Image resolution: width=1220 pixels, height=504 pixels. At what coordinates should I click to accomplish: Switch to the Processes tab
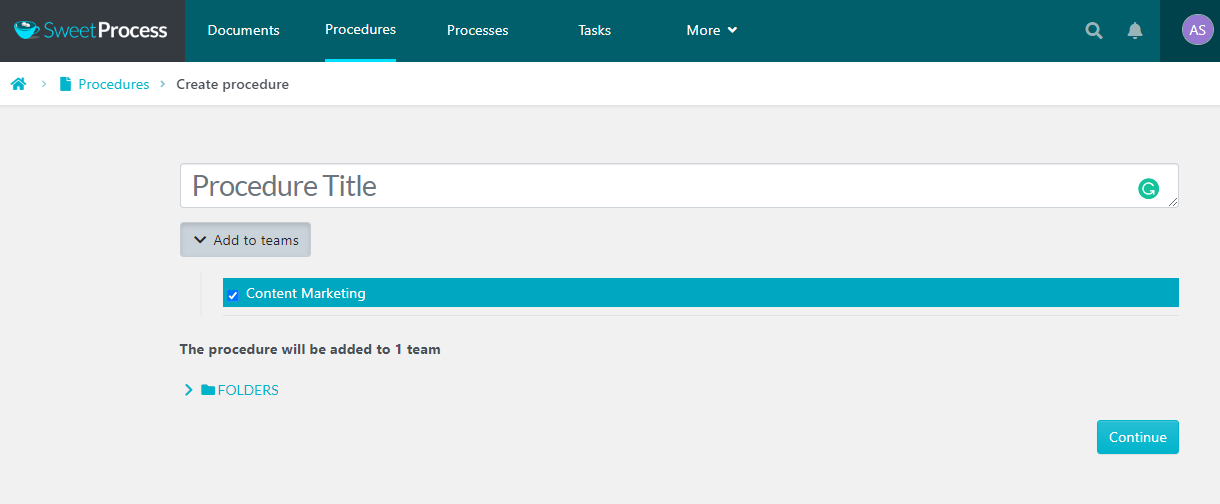click(477, 30)
